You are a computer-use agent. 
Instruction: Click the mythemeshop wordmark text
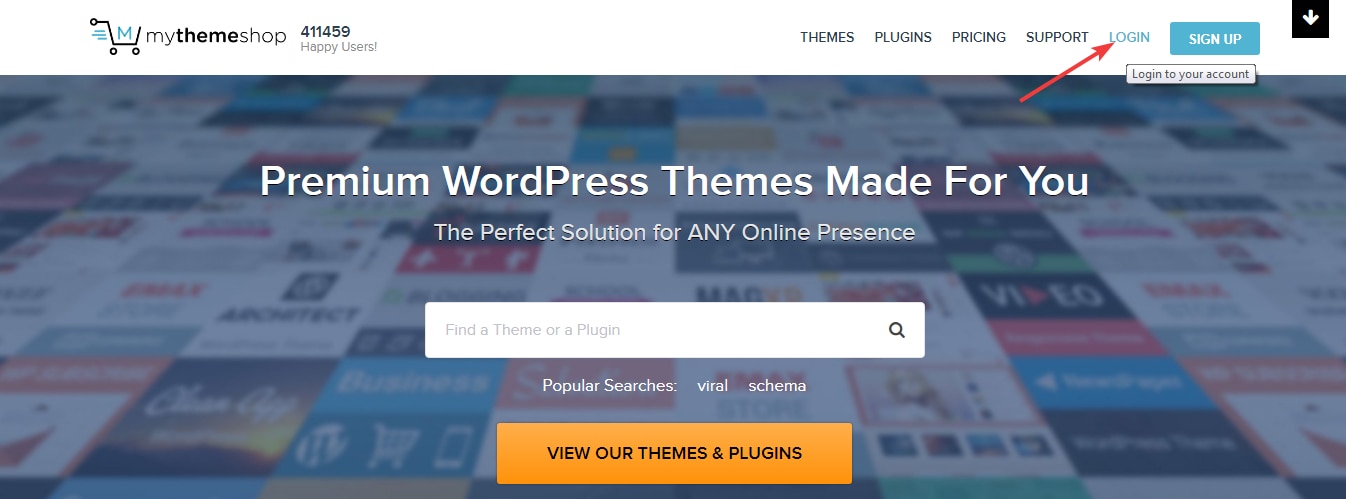point(216,37)
